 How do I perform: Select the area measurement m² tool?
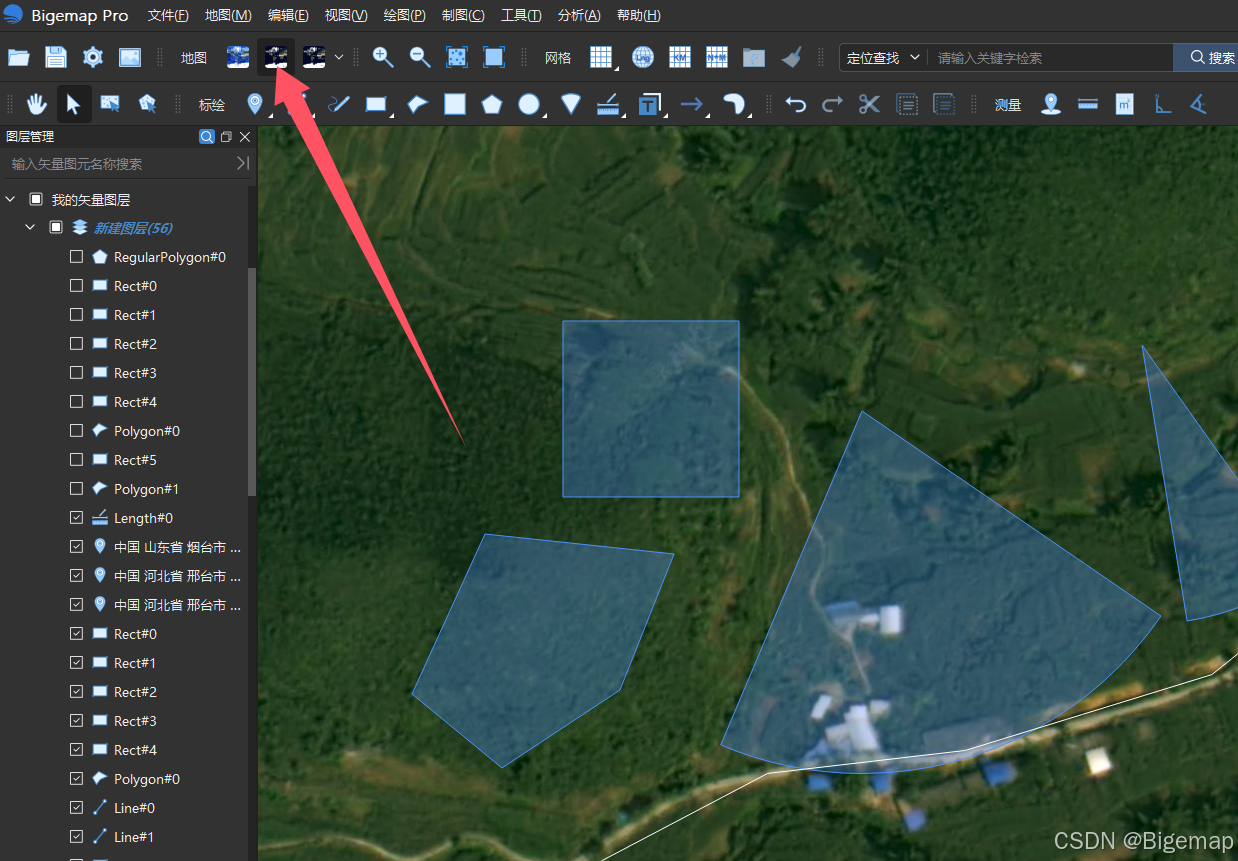1123,103
